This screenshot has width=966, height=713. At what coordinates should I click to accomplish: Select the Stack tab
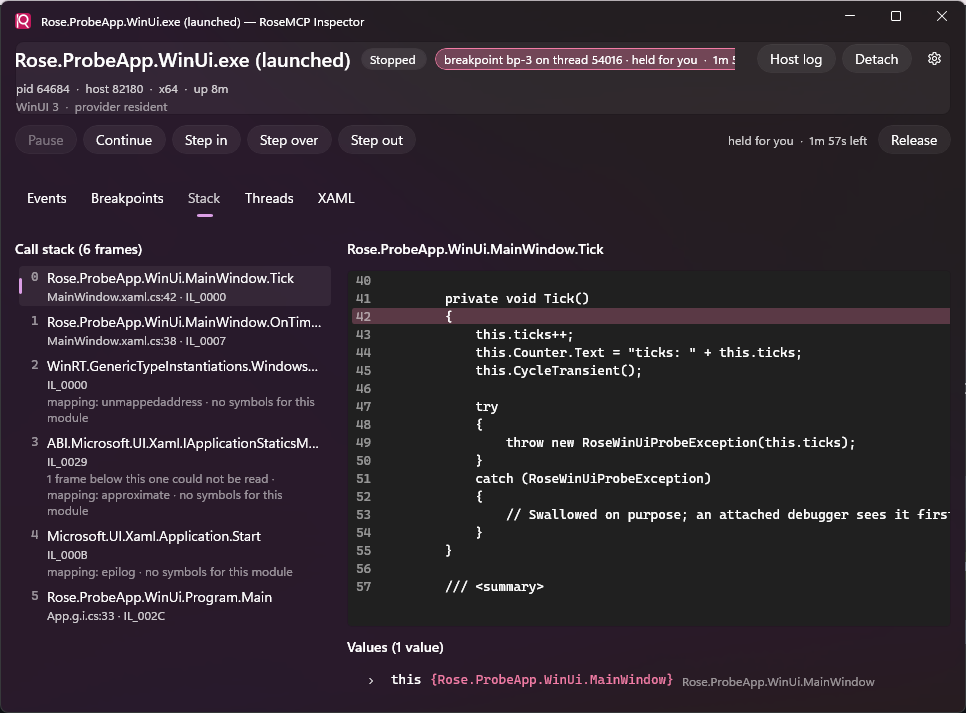(x=204, y=198)
